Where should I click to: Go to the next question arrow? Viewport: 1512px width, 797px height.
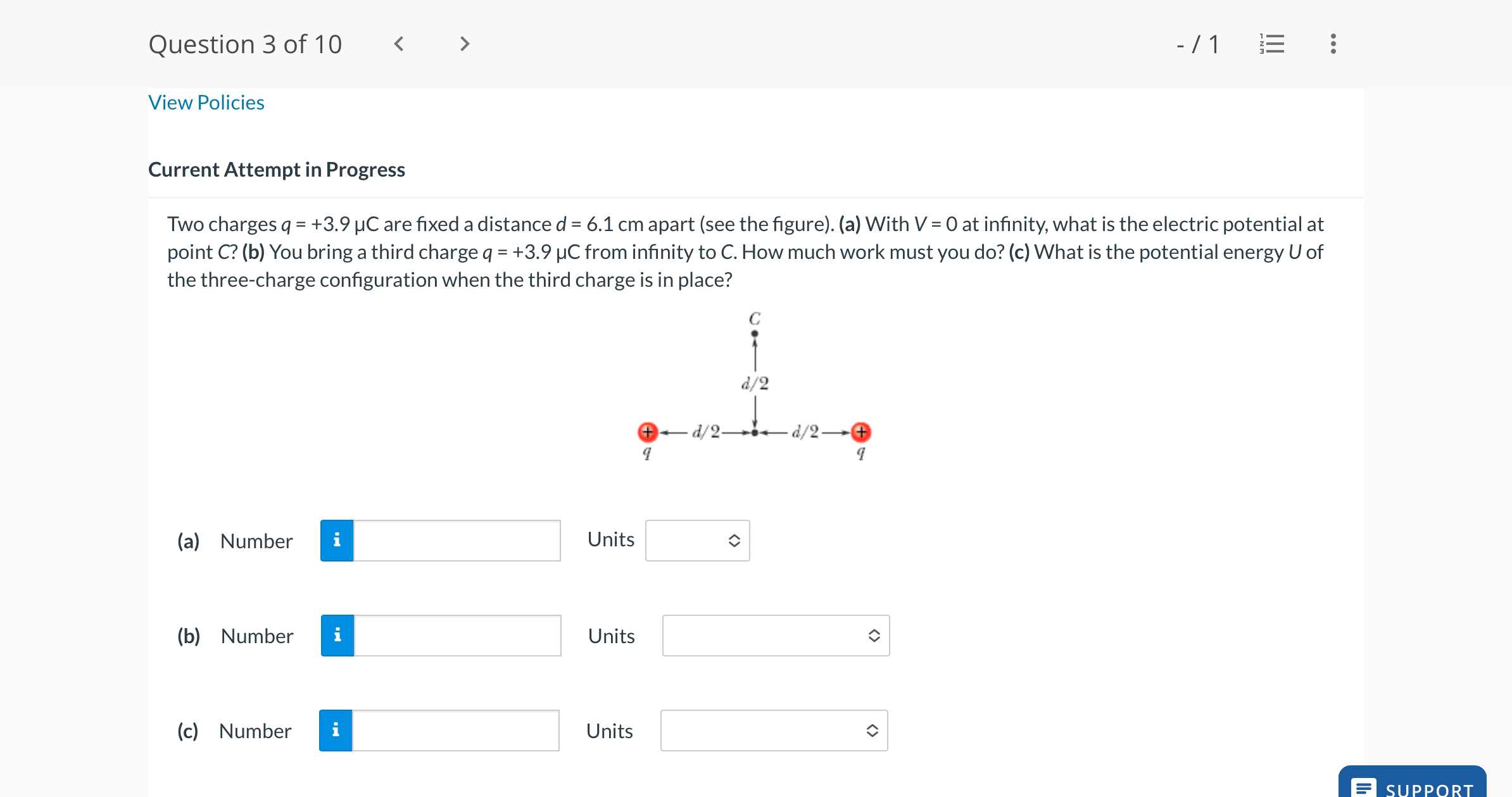tap(465, 44)
